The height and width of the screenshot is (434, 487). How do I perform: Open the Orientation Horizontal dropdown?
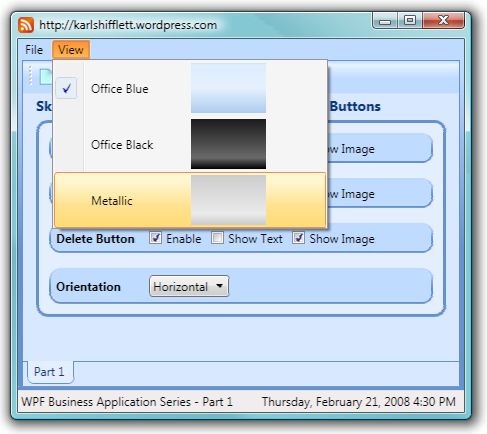pos(189,286)
